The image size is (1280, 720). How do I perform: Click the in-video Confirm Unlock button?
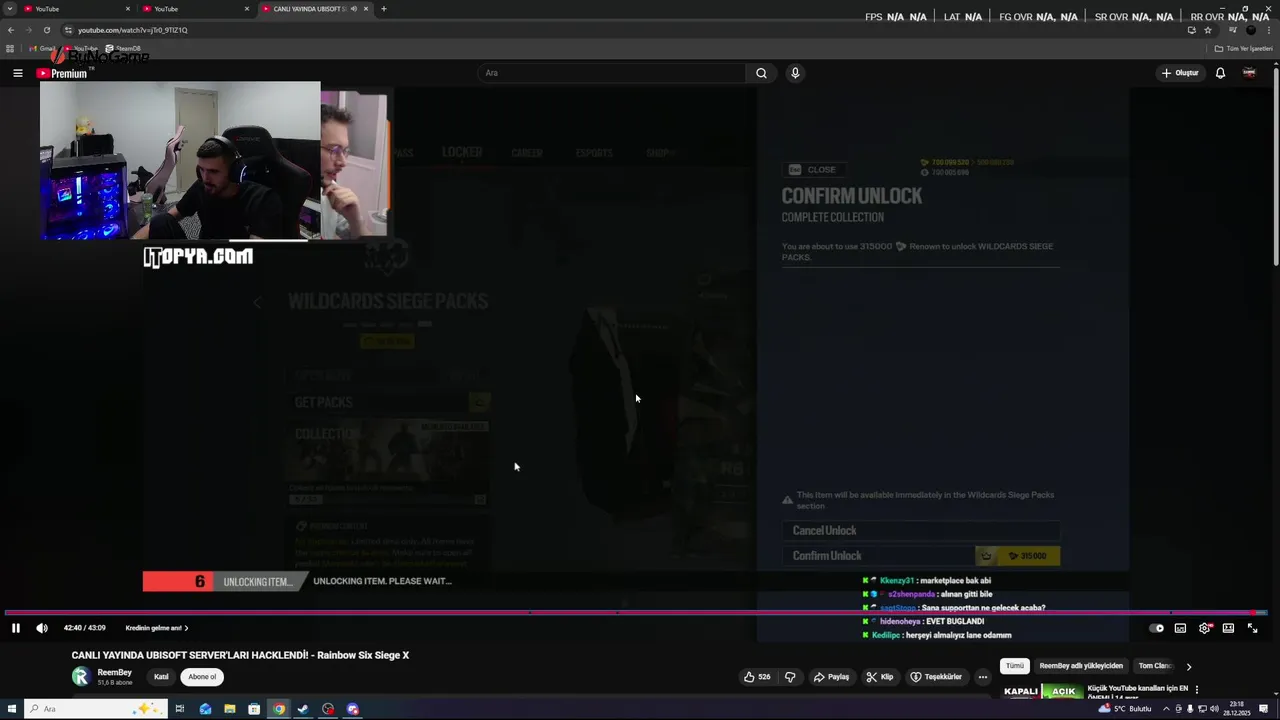point(920,556)
